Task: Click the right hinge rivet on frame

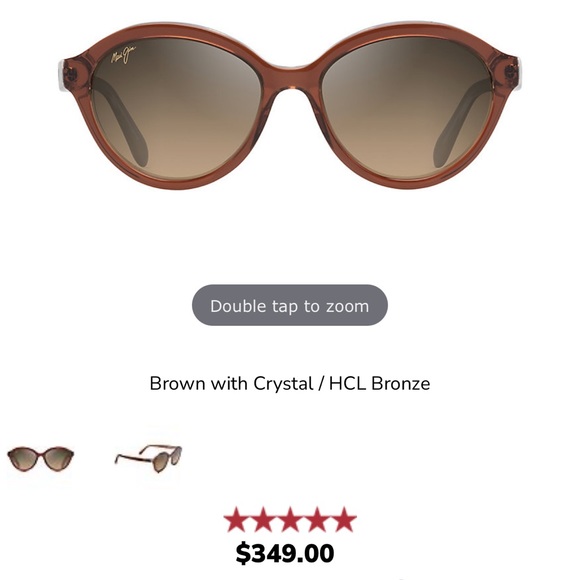Action: pyautogui.click(x=511, y=71)
